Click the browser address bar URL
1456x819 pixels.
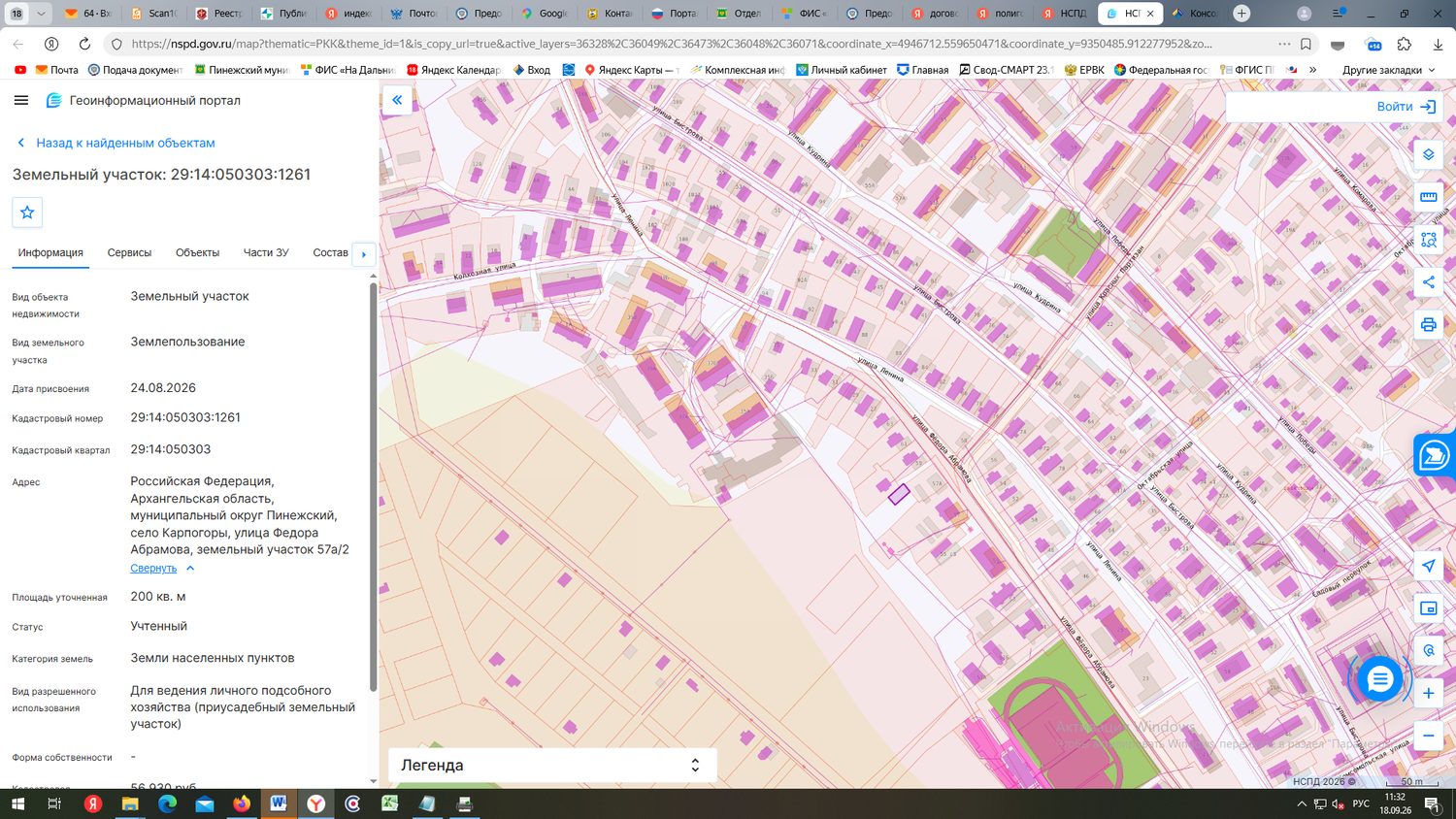(x=670, y=44)
